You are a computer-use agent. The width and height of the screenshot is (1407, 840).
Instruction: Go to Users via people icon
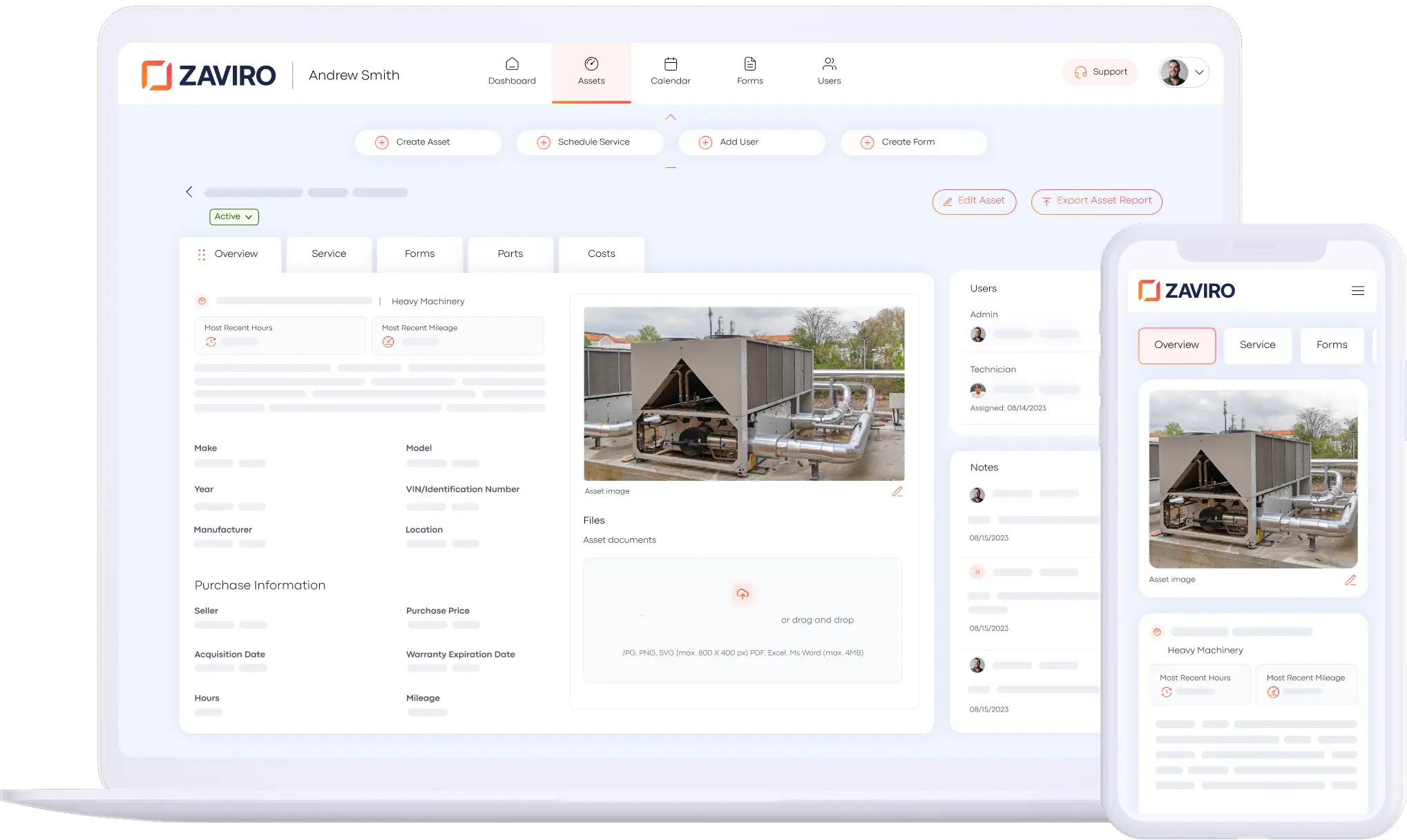coord(829,64)
